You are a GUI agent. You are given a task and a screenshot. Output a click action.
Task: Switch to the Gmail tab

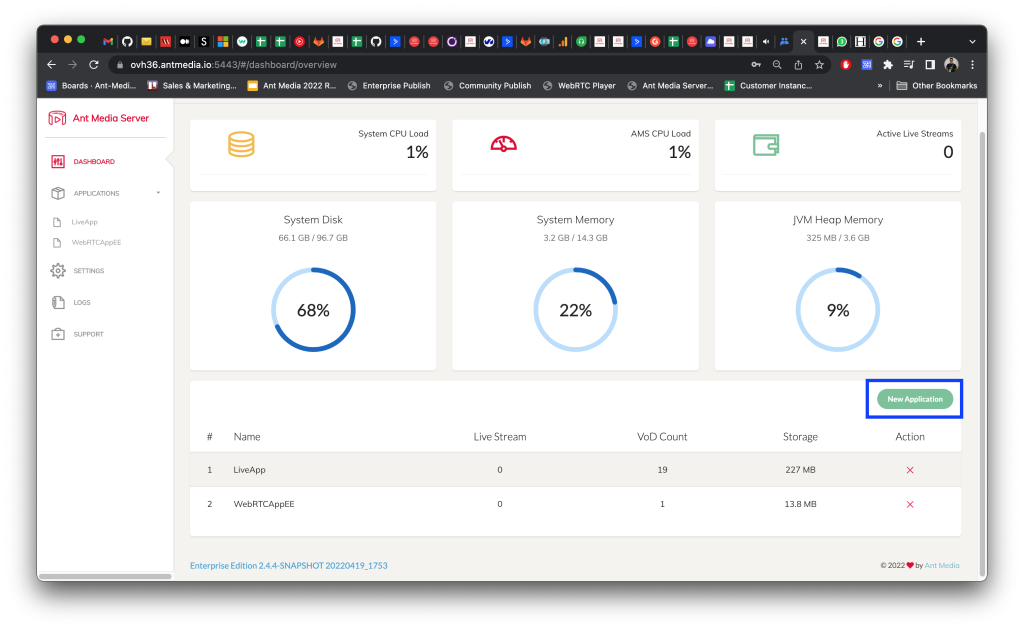(x=108, y=41)
